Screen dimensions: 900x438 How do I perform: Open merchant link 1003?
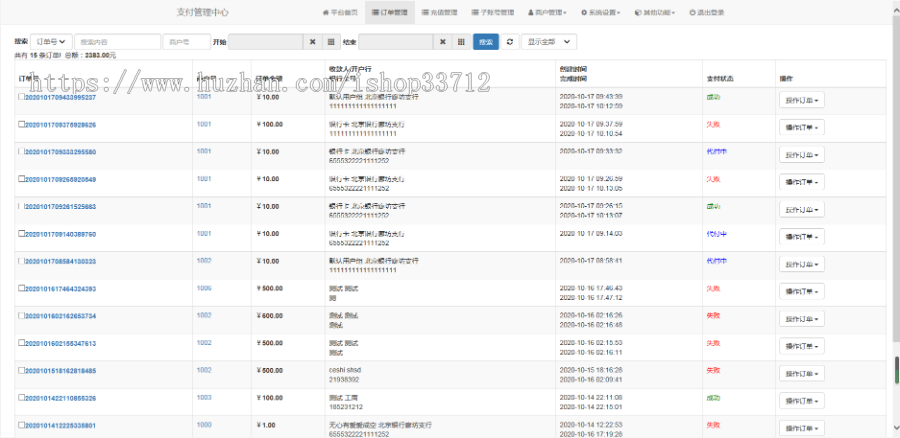pos(204,397)
